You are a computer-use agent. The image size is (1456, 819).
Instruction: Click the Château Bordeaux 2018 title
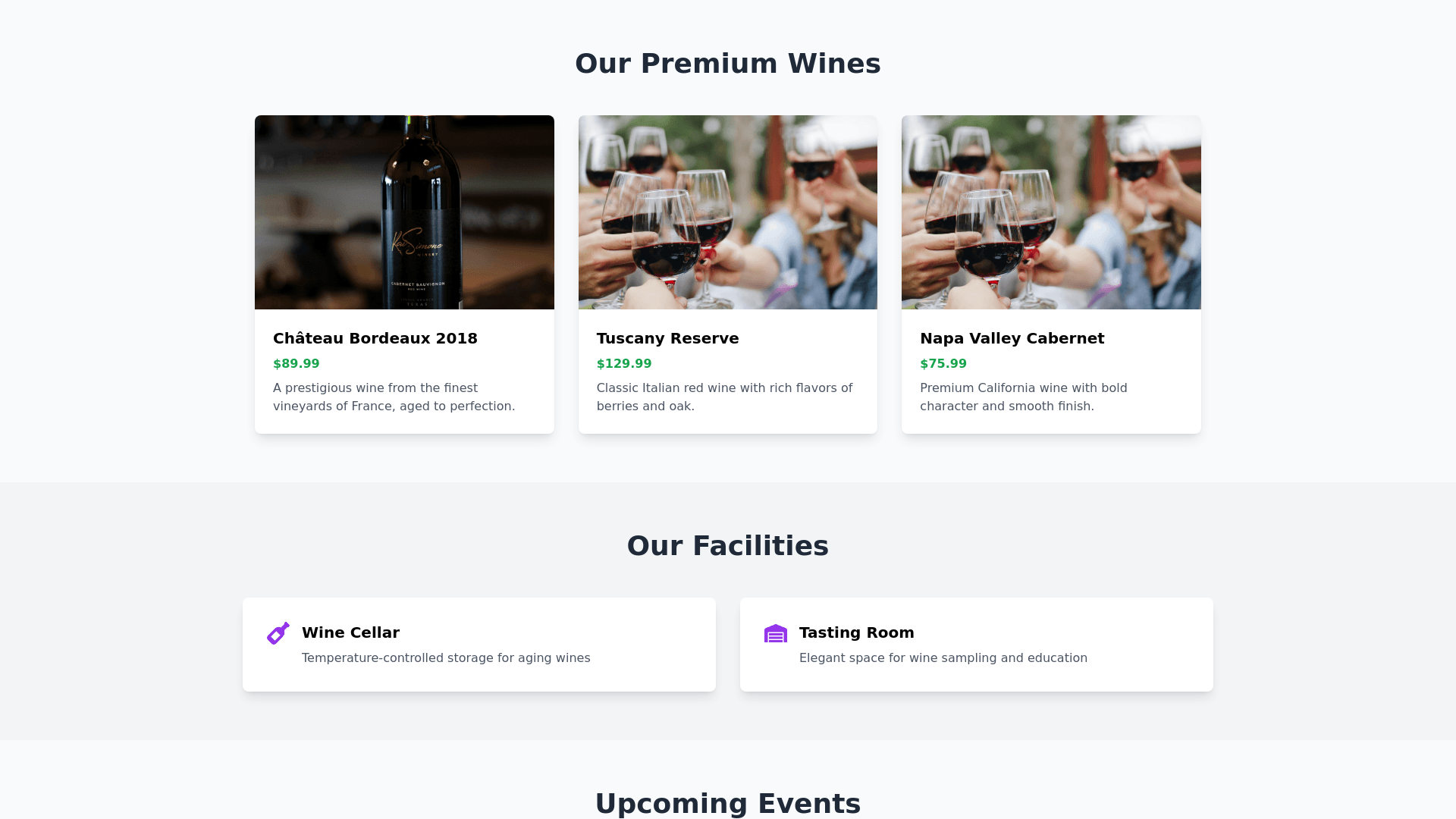tap(375, 338)
